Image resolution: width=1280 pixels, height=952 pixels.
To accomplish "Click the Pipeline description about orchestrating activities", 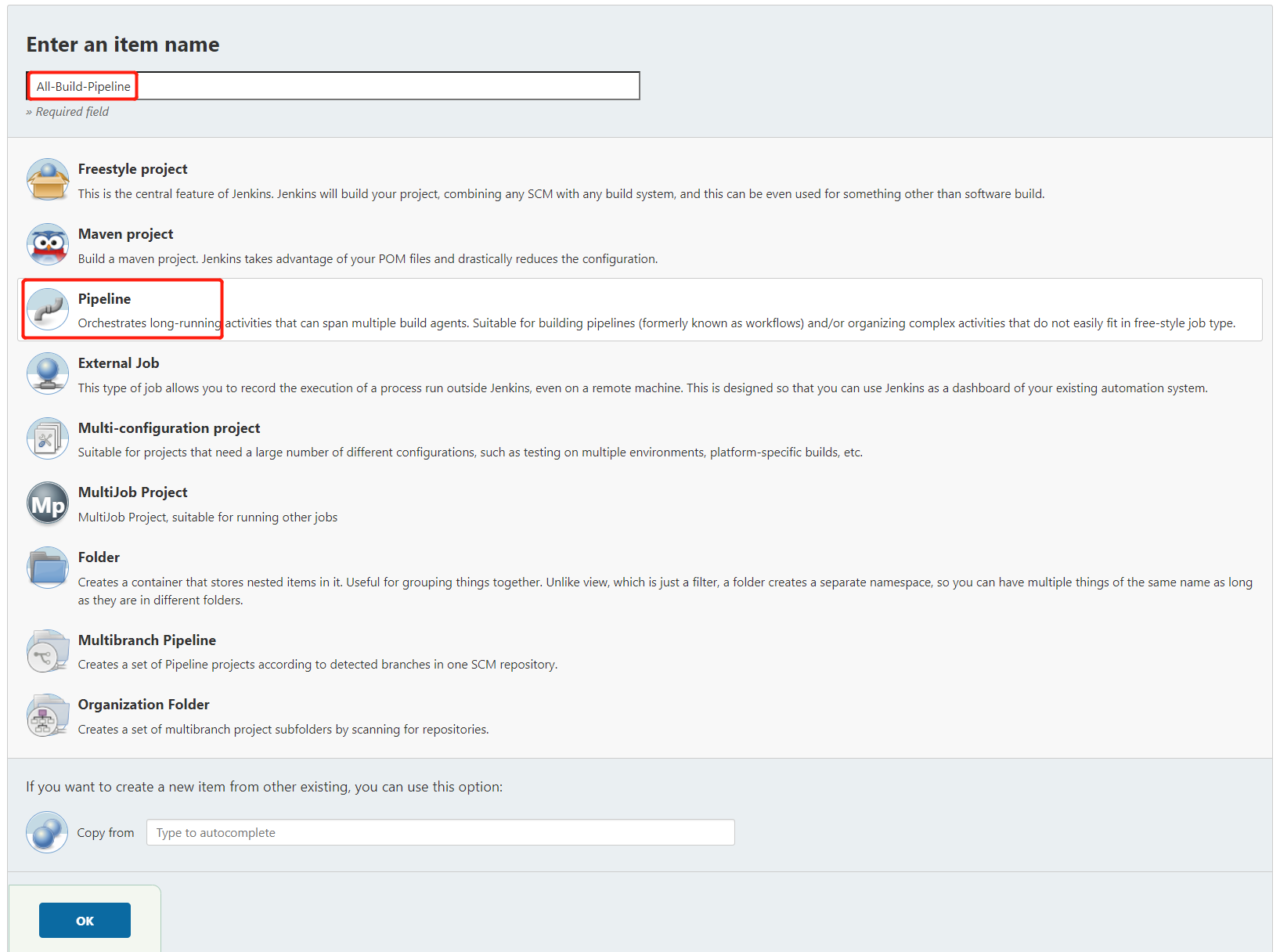I will (657, 323).
